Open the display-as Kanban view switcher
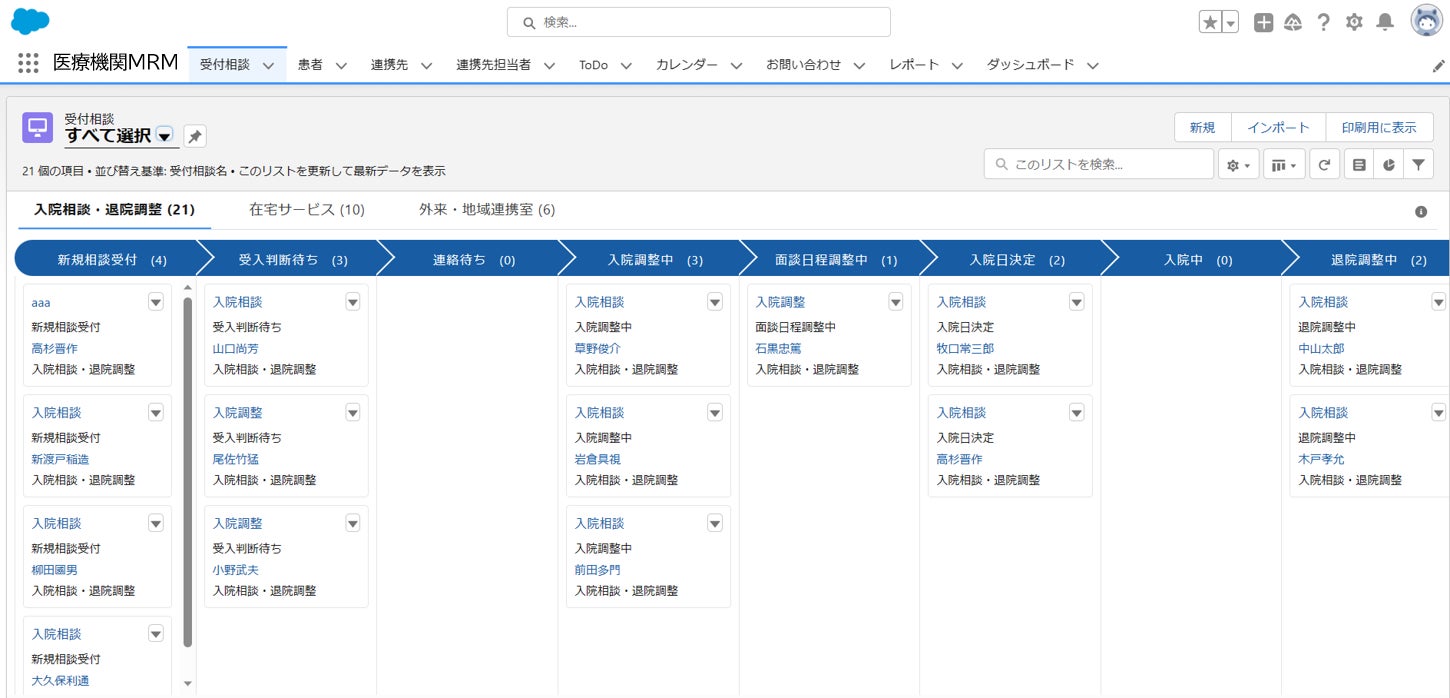Viewport: 1450px width, 698px height. pos(1284,164)
